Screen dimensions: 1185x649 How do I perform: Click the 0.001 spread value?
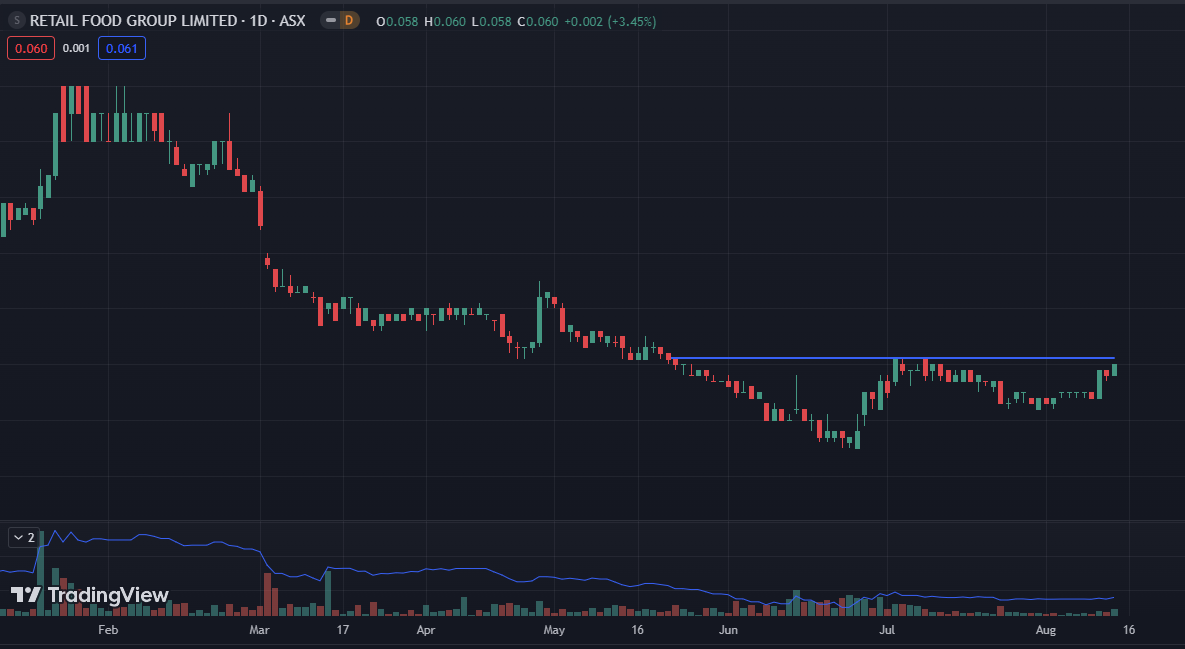tap(76, 48)
